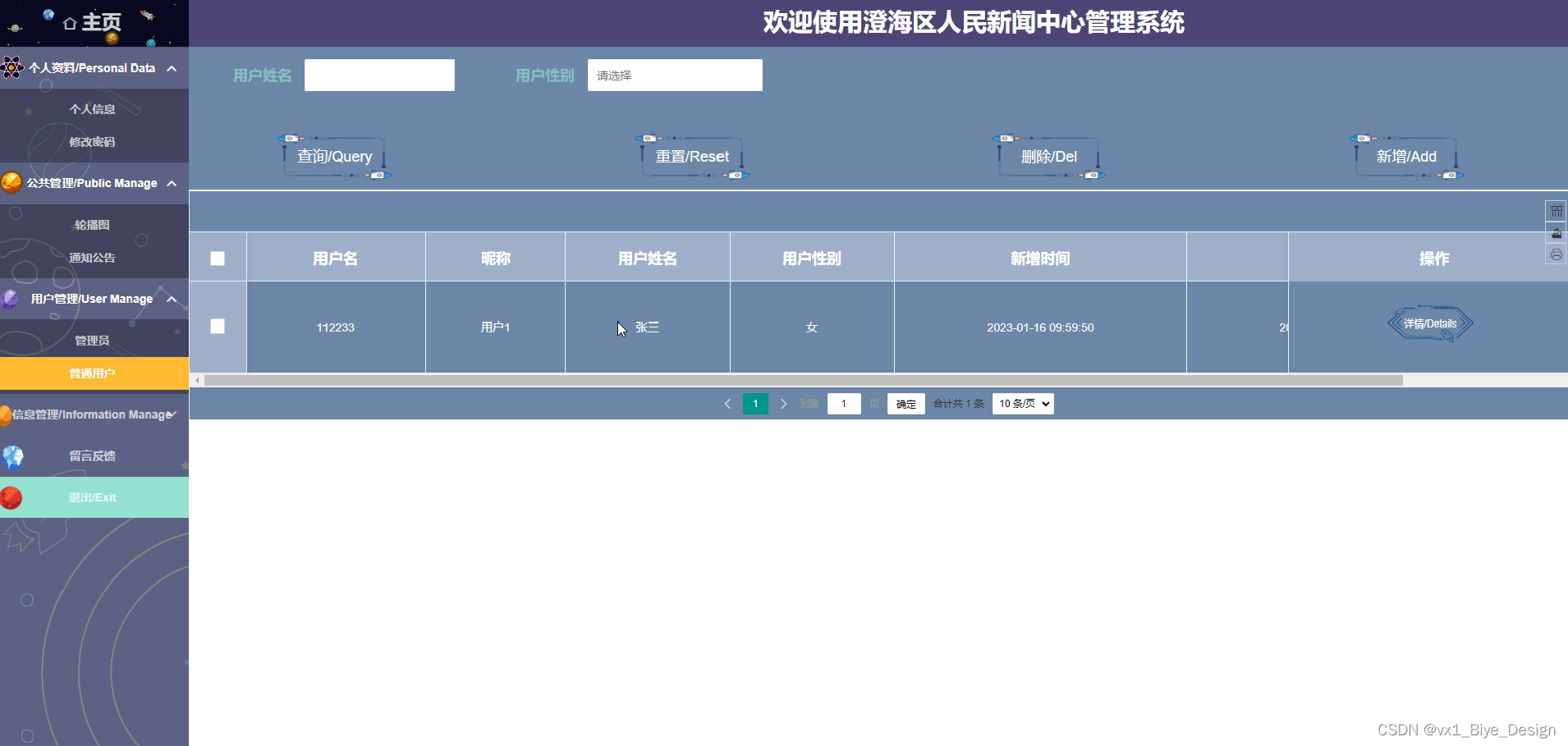
Task: Click the 用户名 column header
Action: [336, 259]
